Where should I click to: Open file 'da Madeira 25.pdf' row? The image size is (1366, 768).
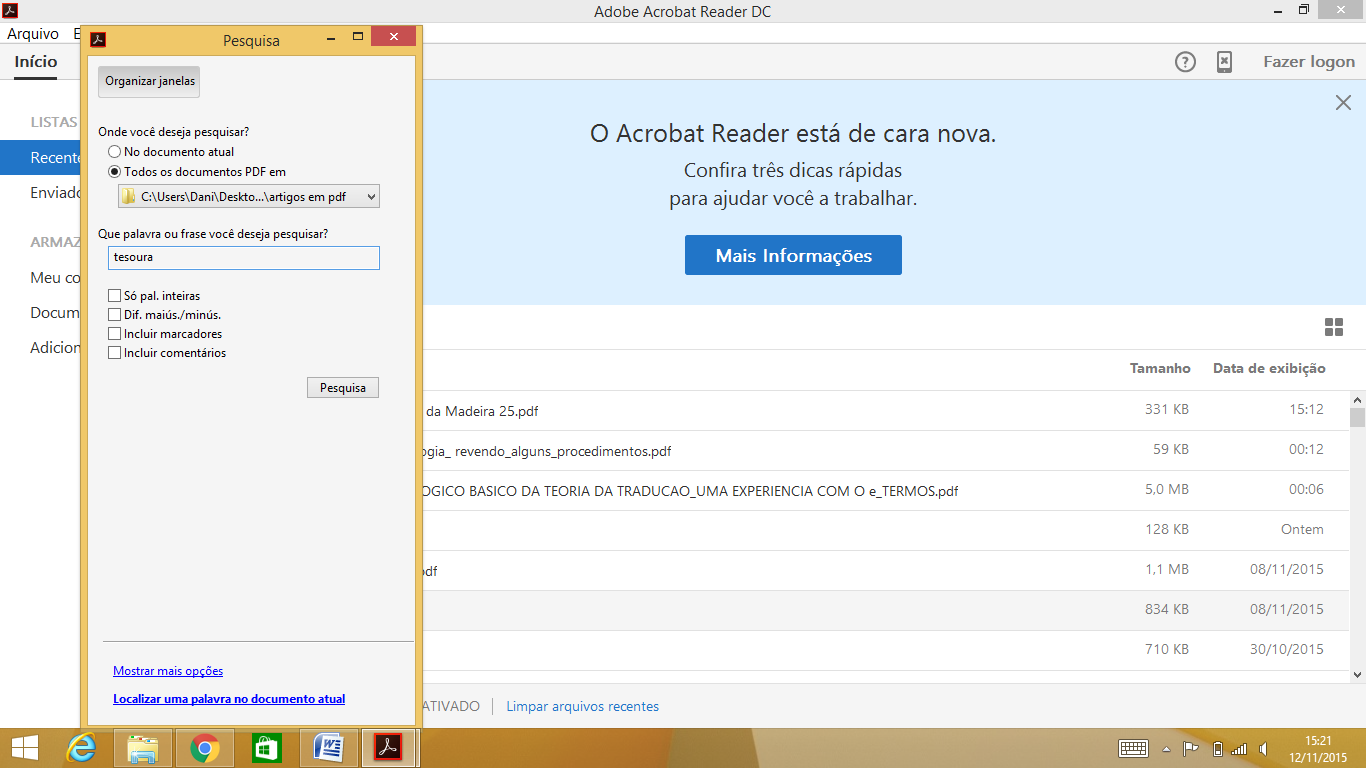coord(885,410)
